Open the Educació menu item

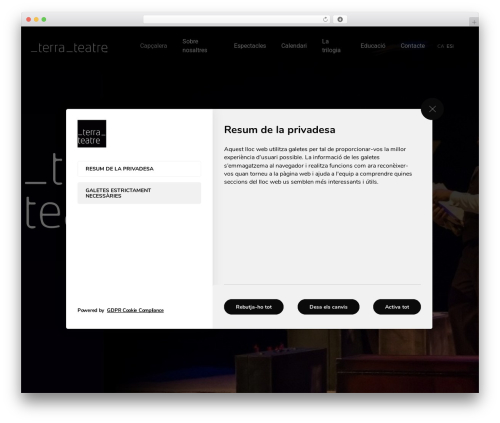click(x=373, y=46)
